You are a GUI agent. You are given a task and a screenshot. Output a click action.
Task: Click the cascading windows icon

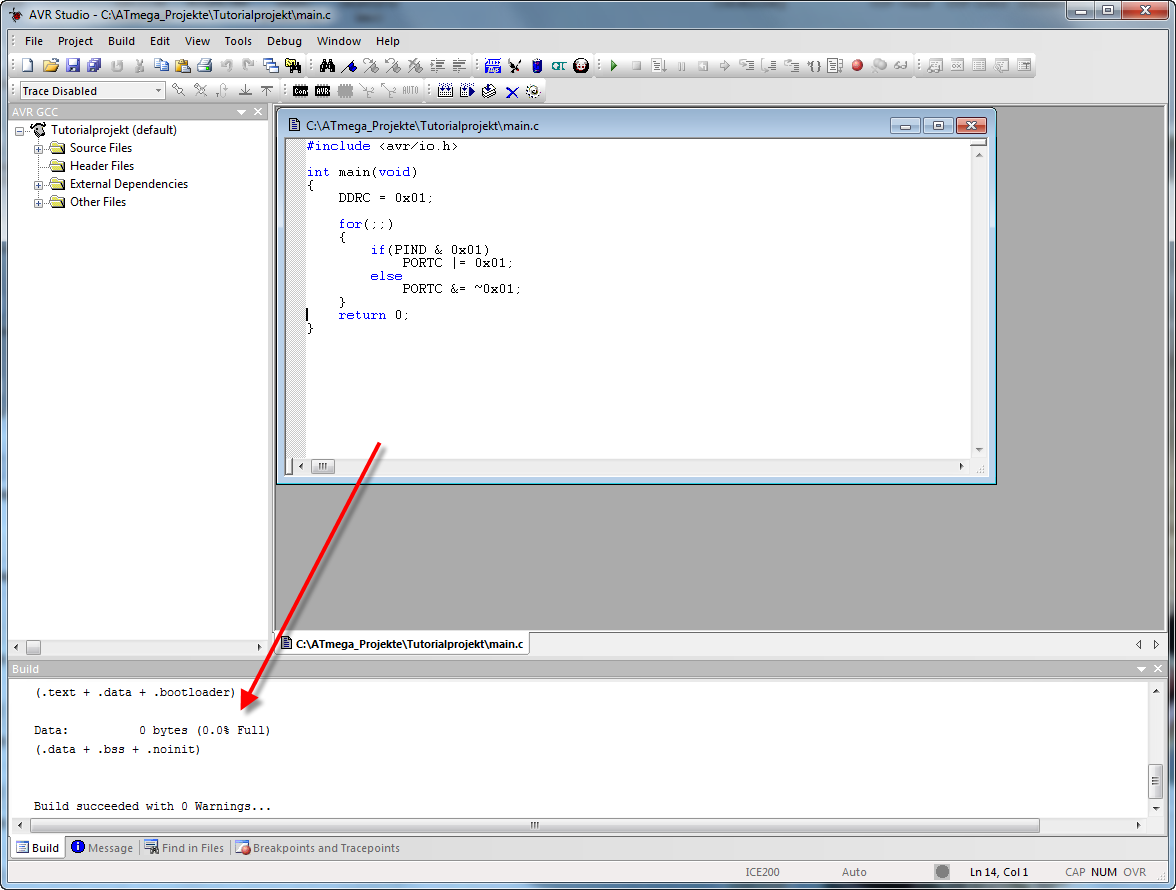click(271, 66)
